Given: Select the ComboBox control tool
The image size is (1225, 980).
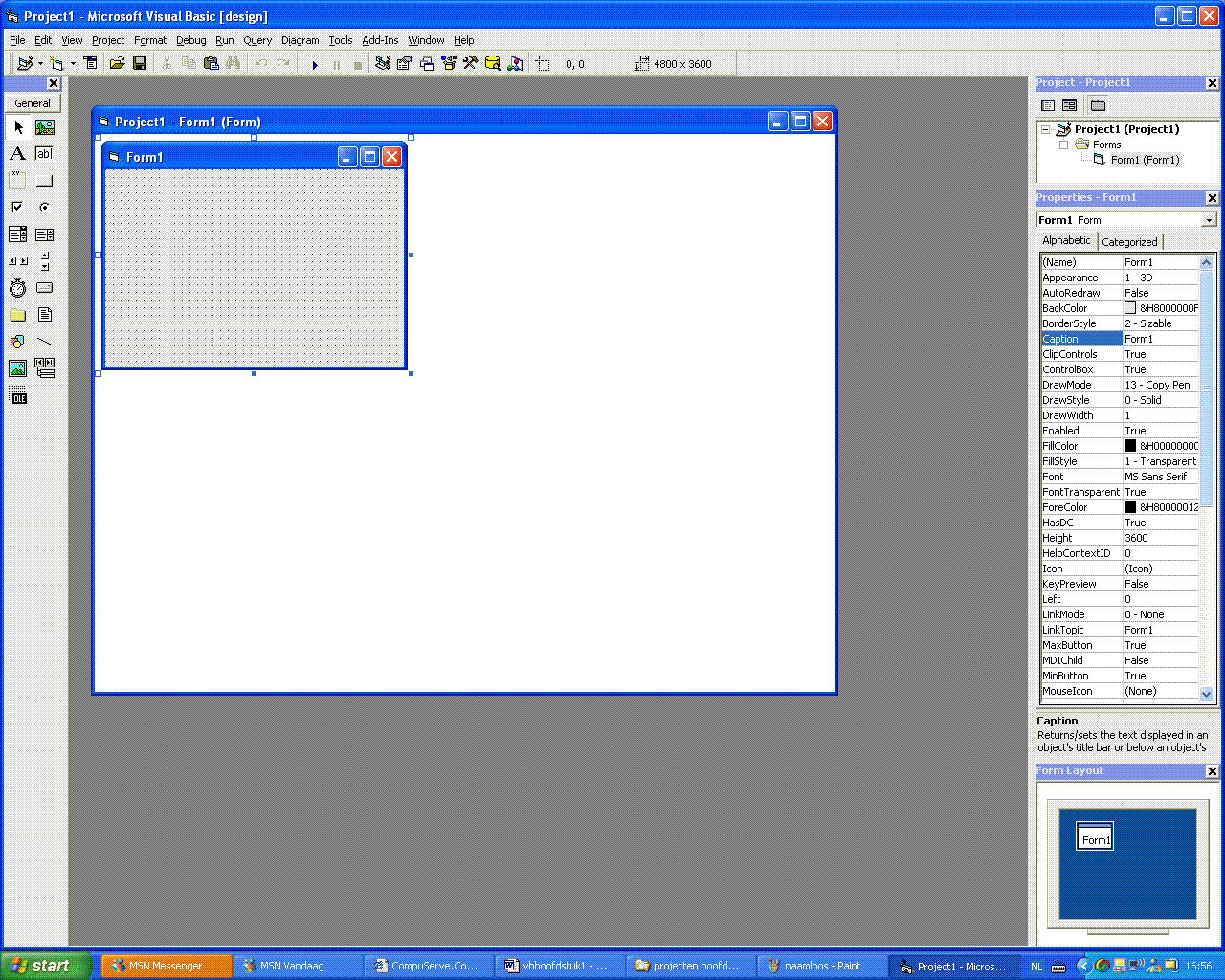Looking at the screenshot, I should (x=18, y=234).
